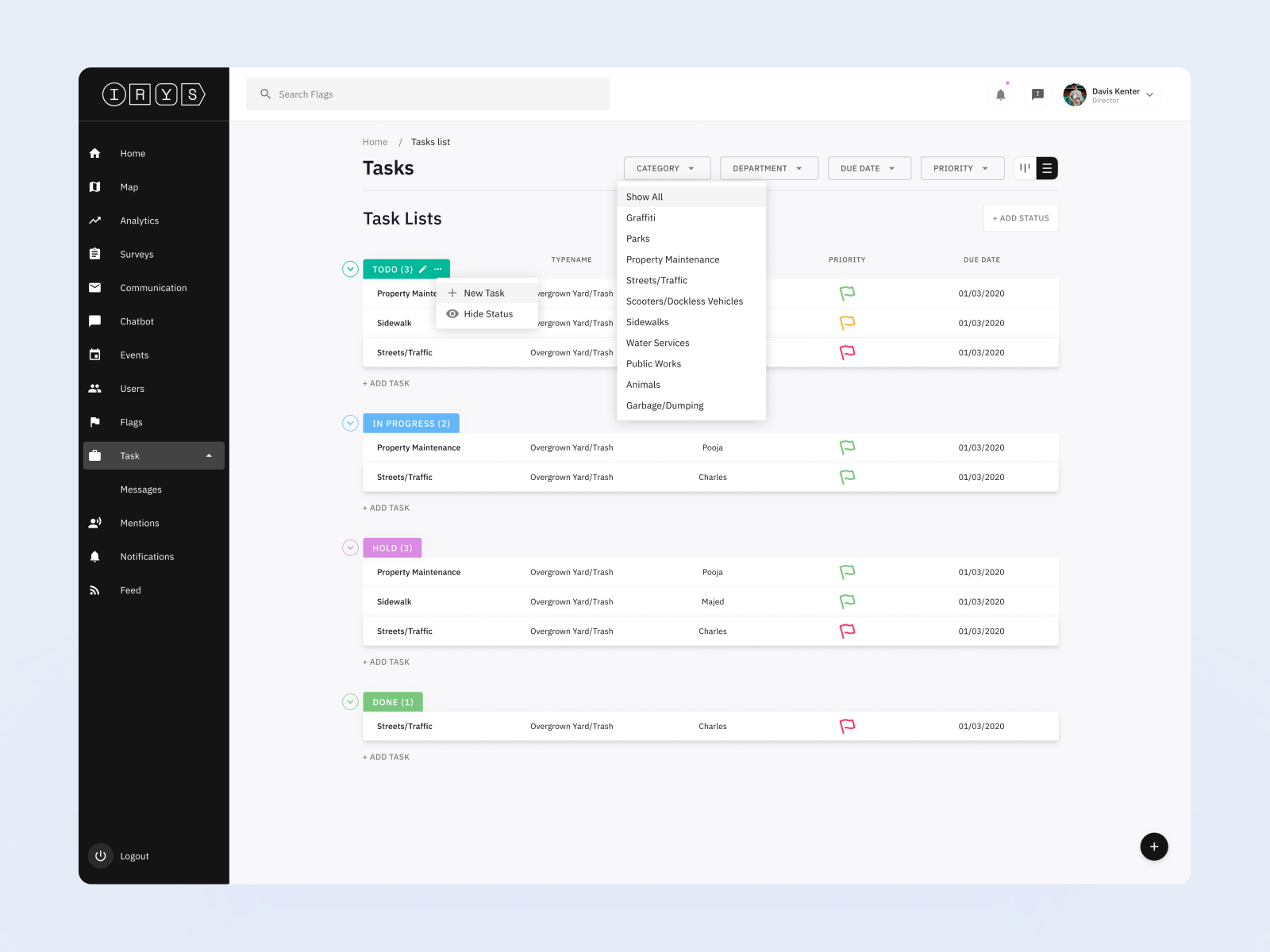Viewport: 1270px width, 952px height.
Task: Open the Department filter dropdown
Action: click(768, 168)
